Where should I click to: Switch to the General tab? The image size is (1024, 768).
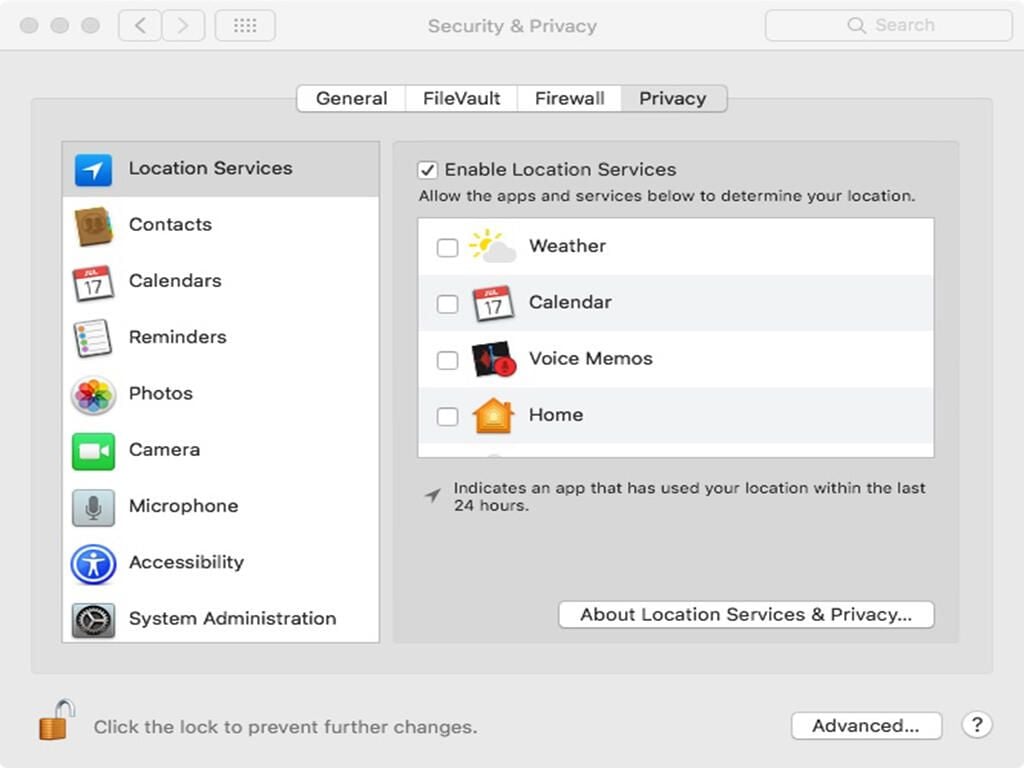[351, 99]
